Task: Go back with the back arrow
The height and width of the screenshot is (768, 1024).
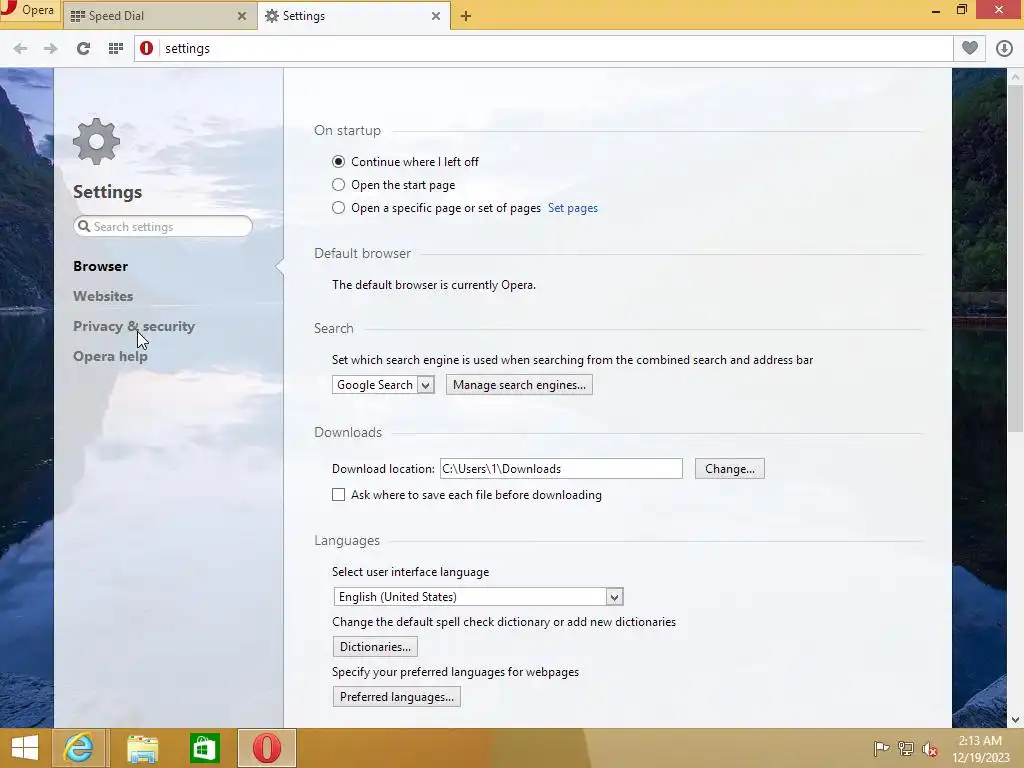Action: (20, 48)
